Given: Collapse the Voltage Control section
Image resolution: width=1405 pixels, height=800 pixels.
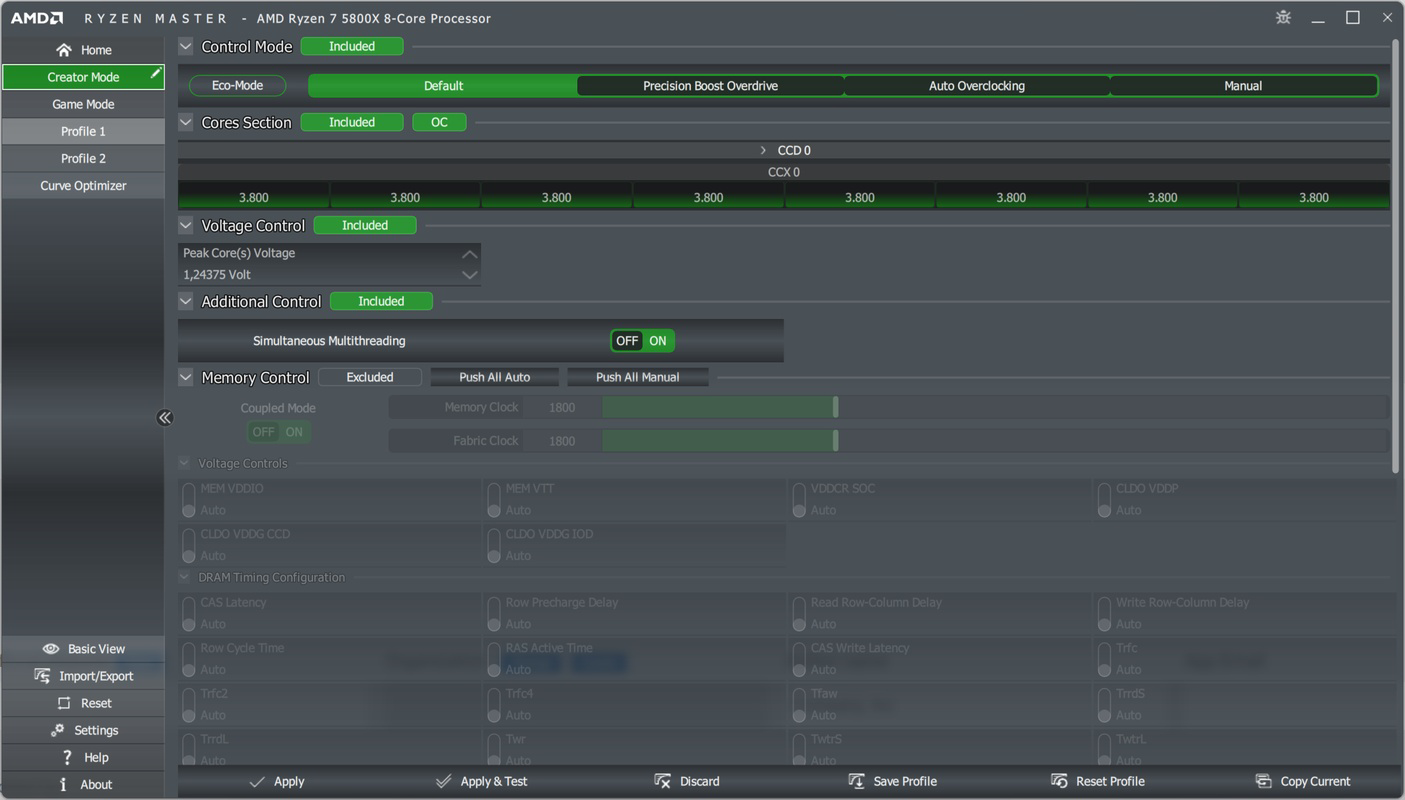Looking at the screenshot, I should click(x=186, y=225).
